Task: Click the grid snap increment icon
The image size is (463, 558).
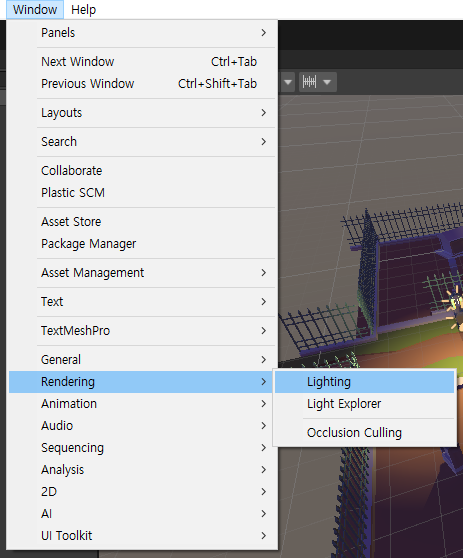Action: tap(309, 82)
